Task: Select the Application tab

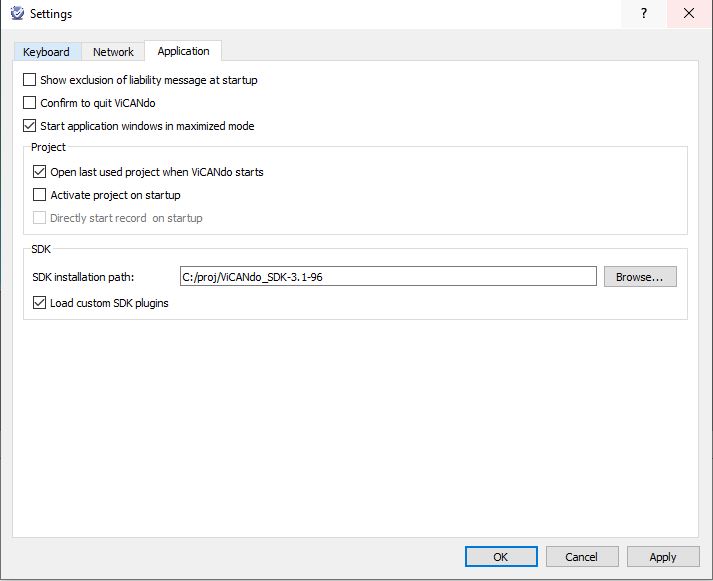Action: coord(183,51)
